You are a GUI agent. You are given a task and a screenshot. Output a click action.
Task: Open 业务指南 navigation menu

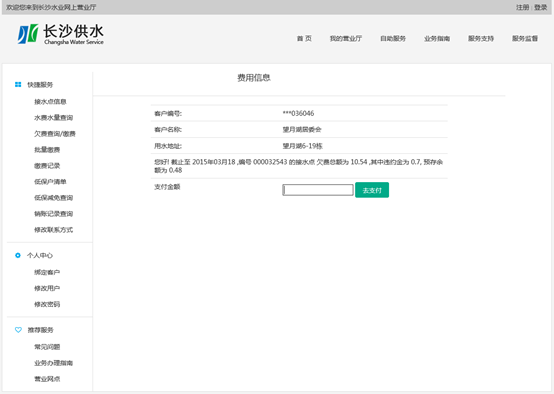tap(437, 38)
